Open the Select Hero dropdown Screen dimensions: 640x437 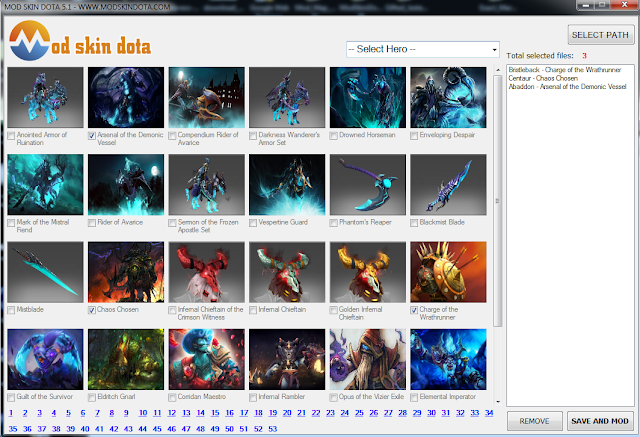(423, 49)
